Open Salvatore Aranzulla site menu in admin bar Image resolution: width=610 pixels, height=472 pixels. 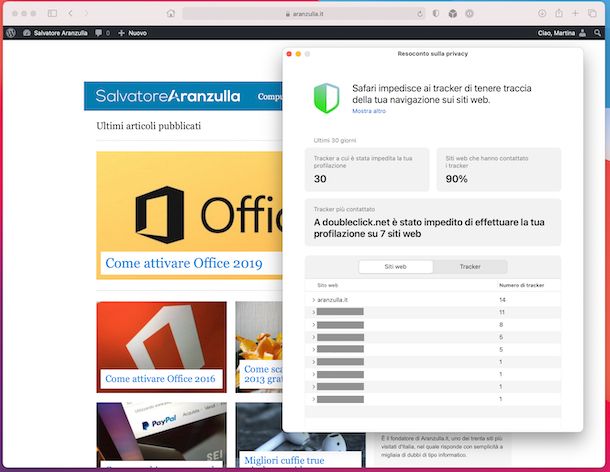tap(55, 33)
